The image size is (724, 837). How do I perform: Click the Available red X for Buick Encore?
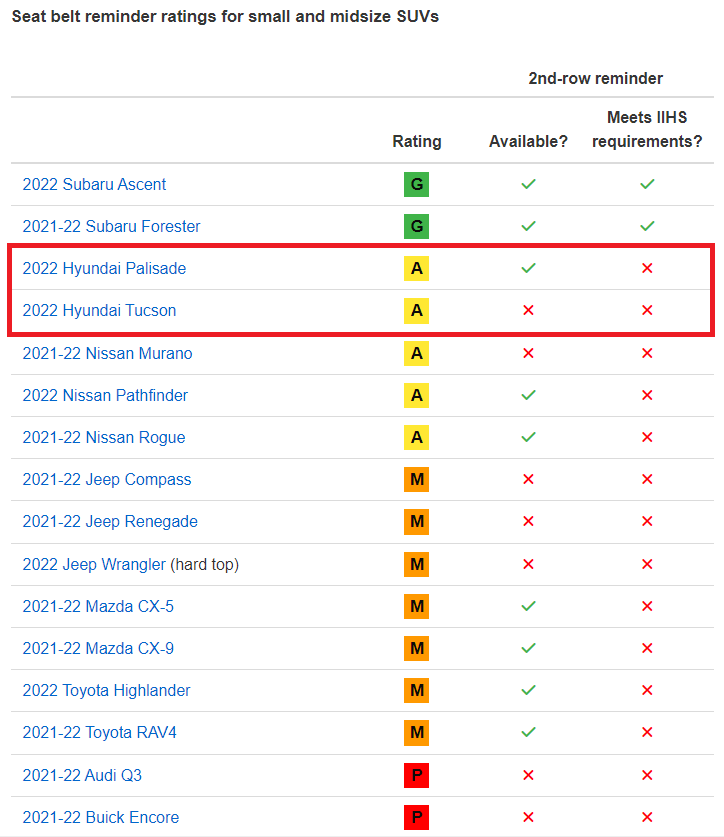pyautogui.click(x=528, y=817)
